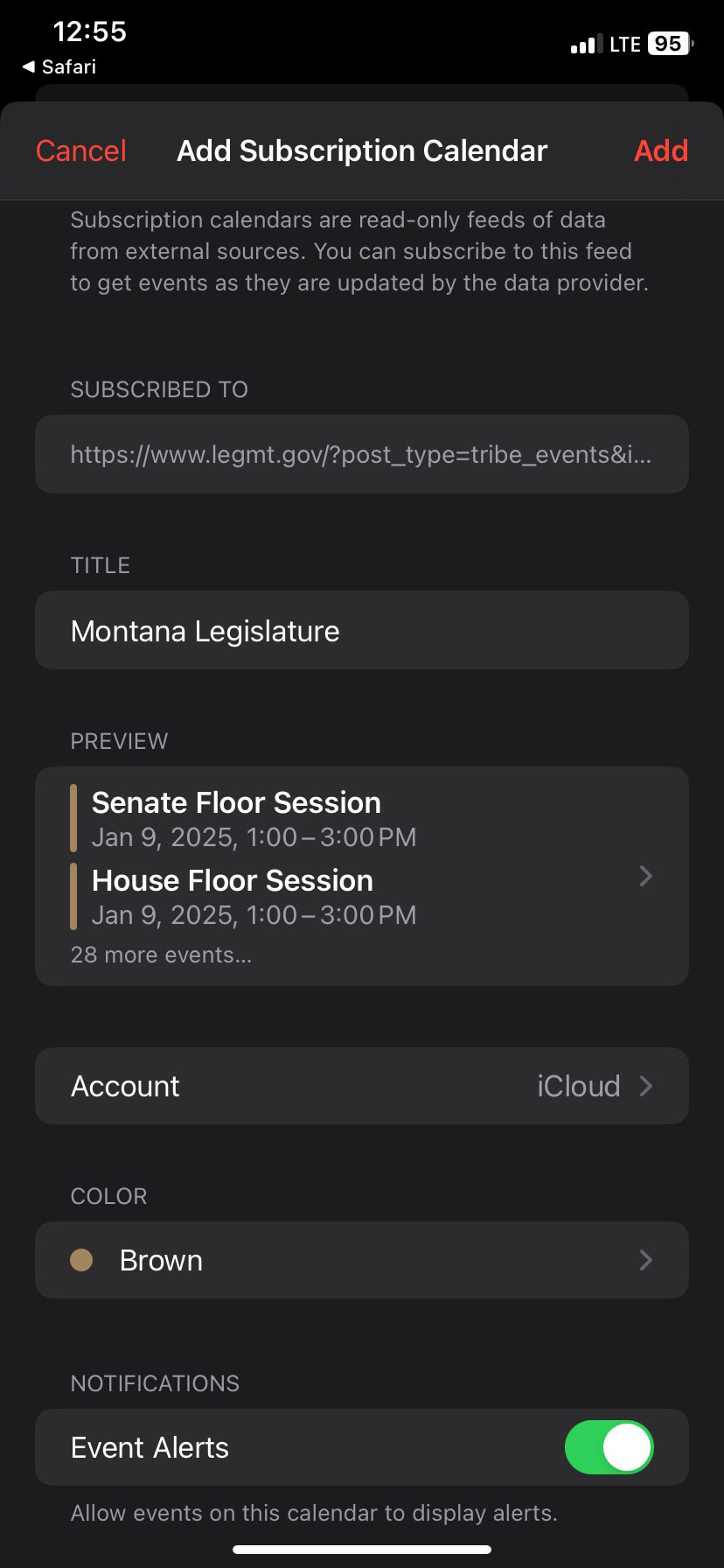Click the brown bar beside House Floor Session

pyautogui.click(x=74, y=897)
